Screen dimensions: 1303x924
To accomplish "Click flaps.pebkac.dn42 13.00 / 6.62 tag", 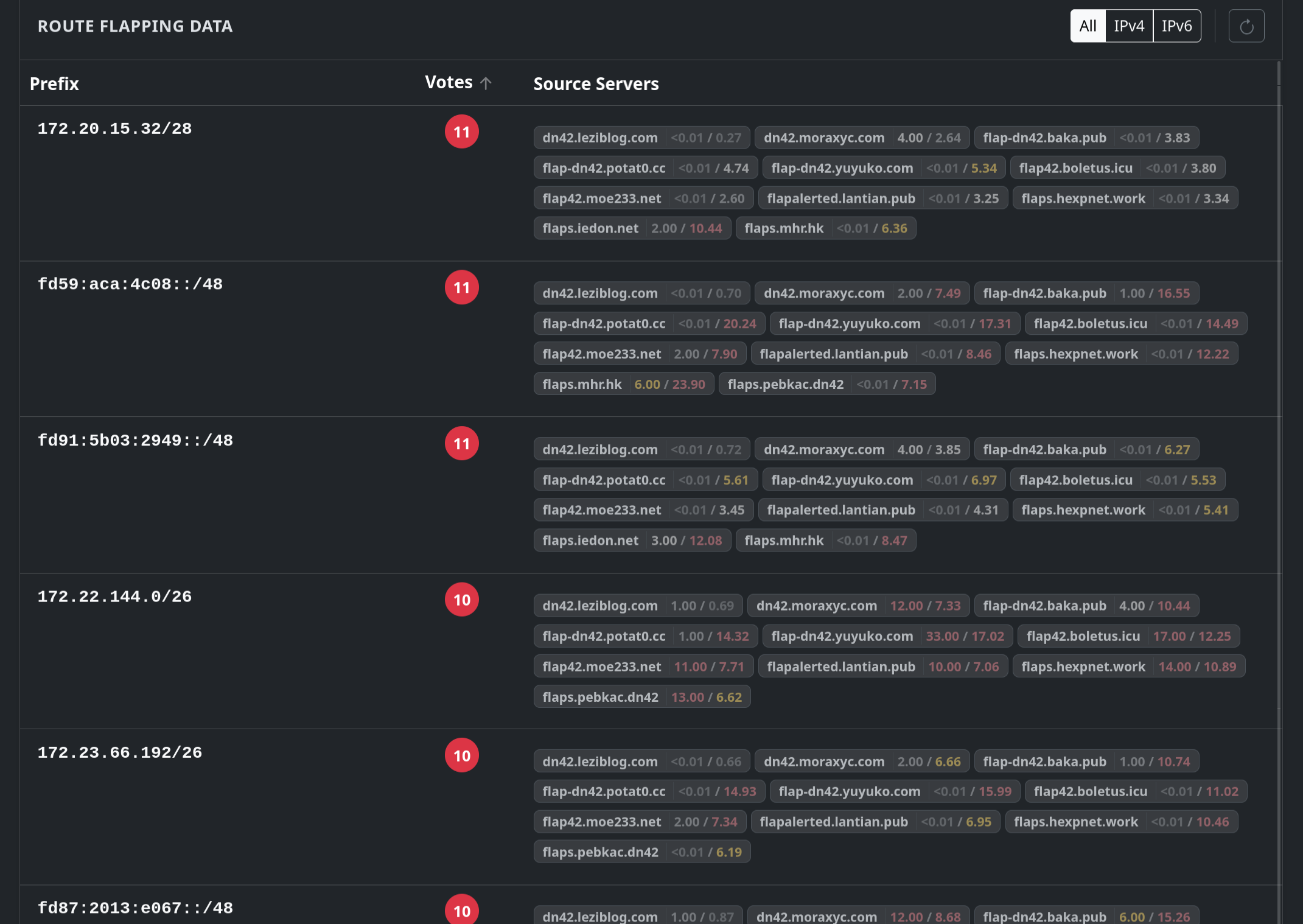I will (641, 697).
